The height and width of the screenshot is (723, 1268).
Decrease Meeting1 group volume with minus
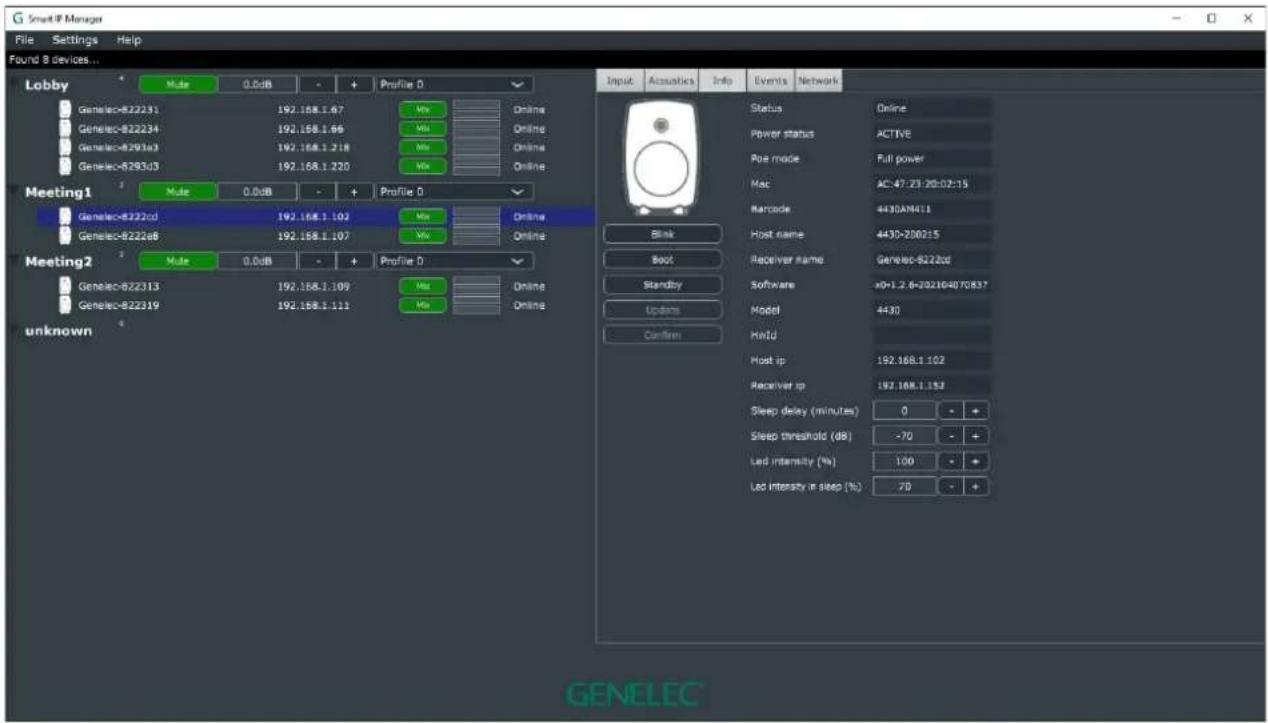[317, 191]
